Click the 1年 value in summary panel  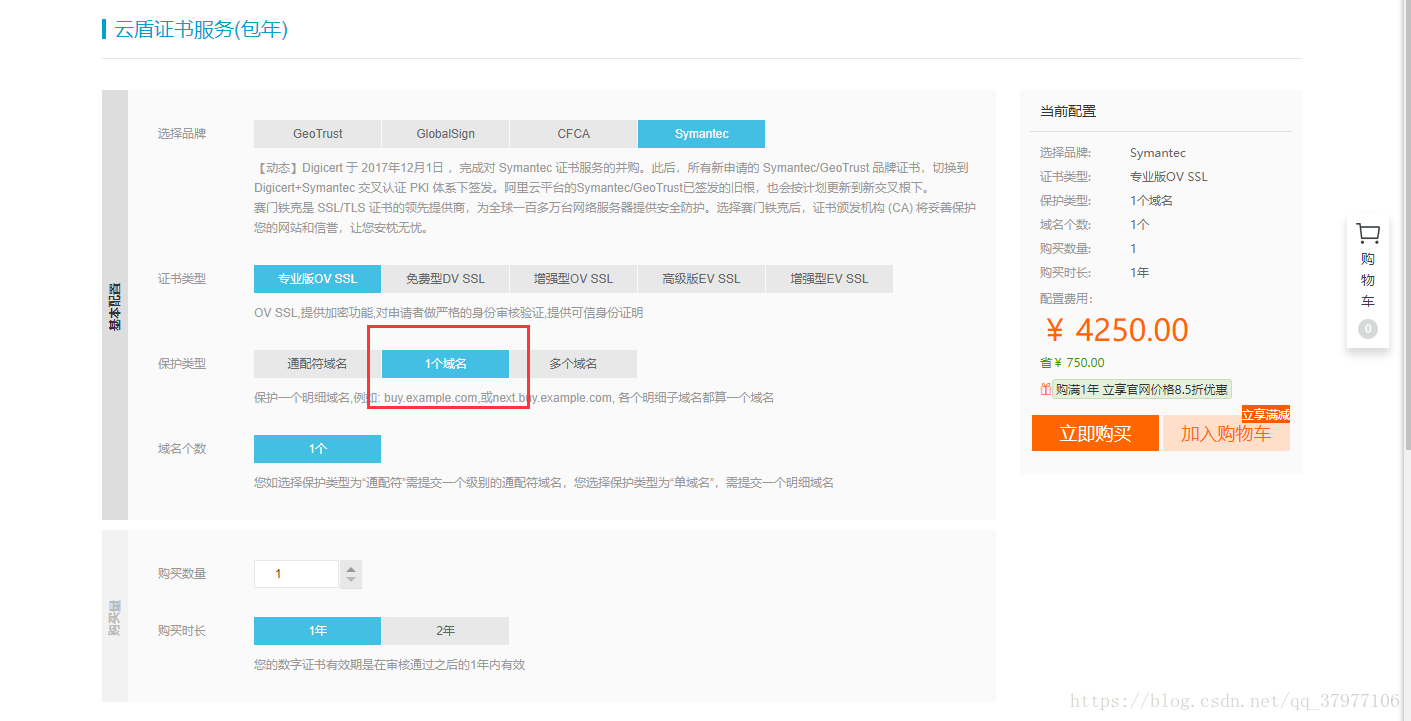(x=1140, y=273)
